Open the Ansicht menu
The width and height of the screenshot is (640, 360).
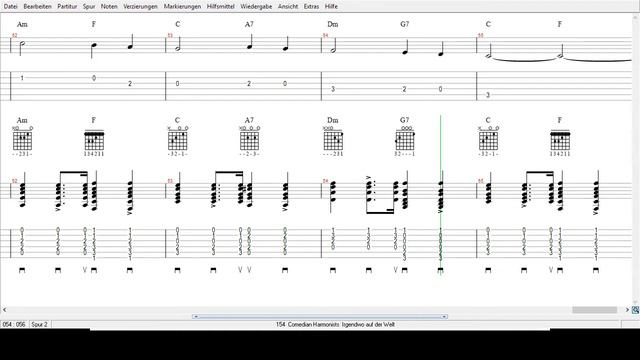tap(288, 7)
